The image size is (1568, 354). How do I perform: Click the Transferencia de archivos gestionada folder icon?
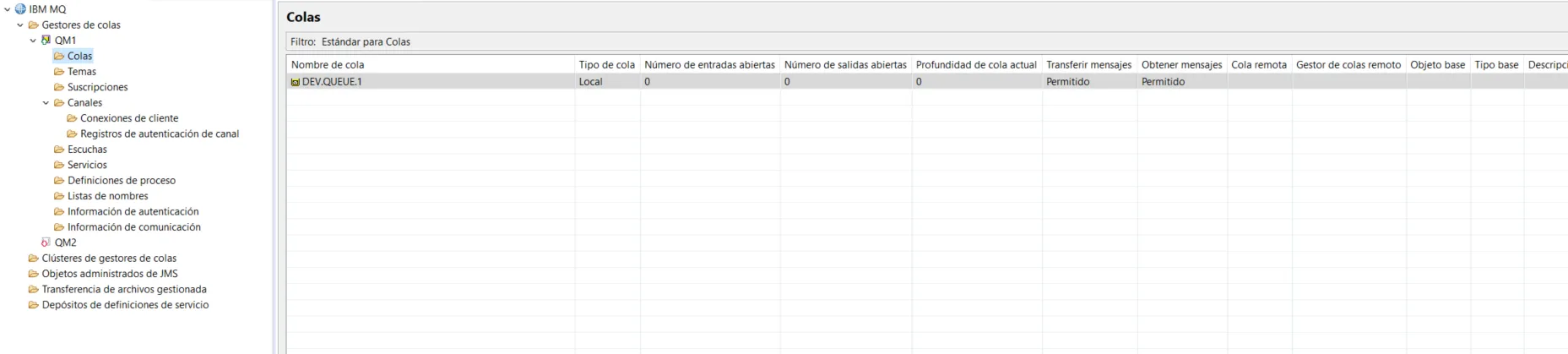(34, 290)
